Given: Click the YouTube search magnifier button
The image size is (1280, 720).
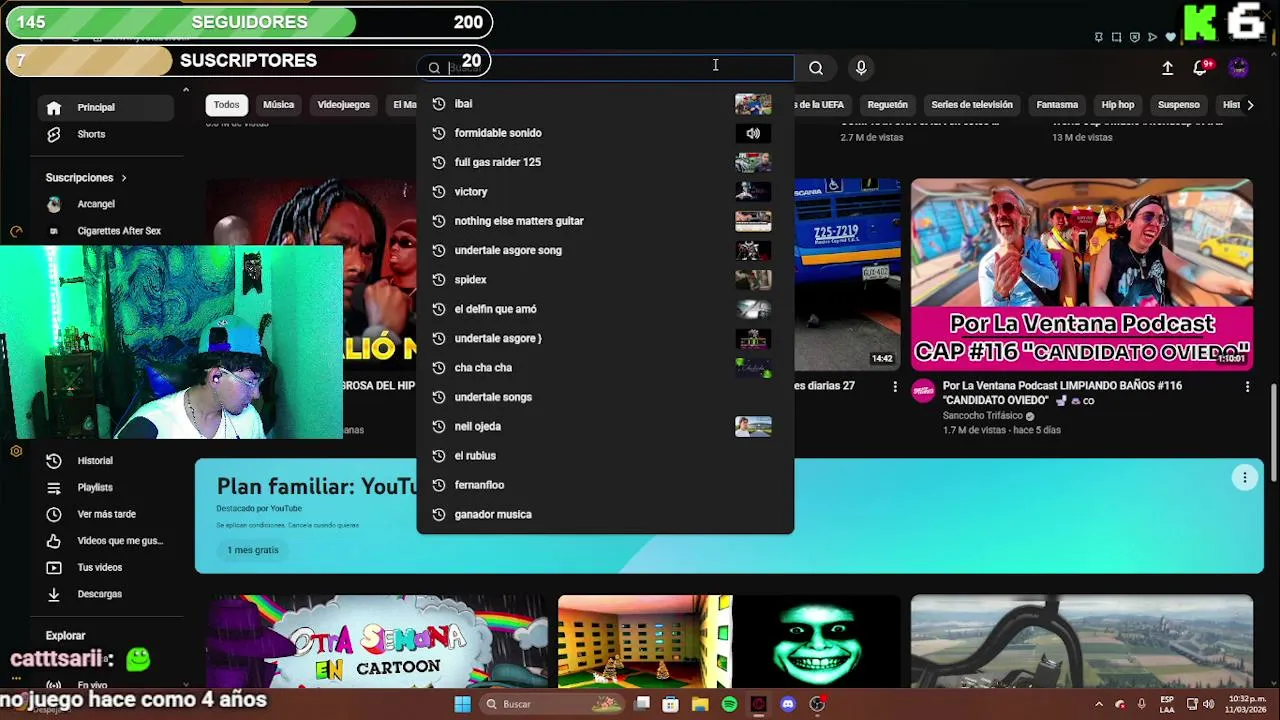Looking at the screenshot, I should point(816,68).
